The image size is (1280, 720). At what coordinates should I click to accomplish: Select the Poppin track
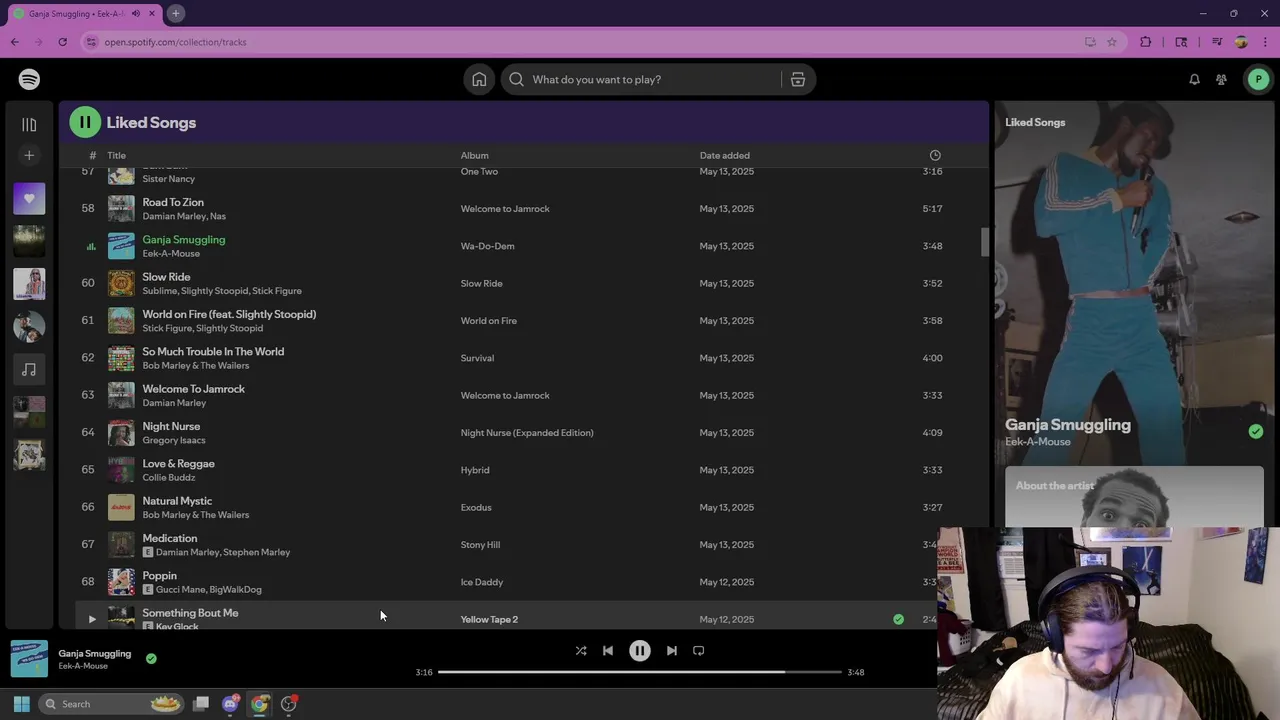coord(159,576)
